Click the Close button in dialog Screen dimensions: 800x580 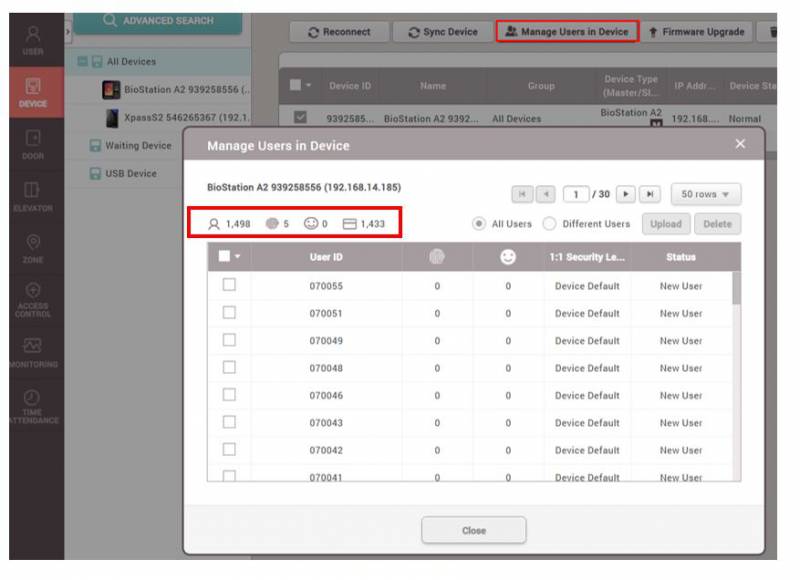(473, 531)
